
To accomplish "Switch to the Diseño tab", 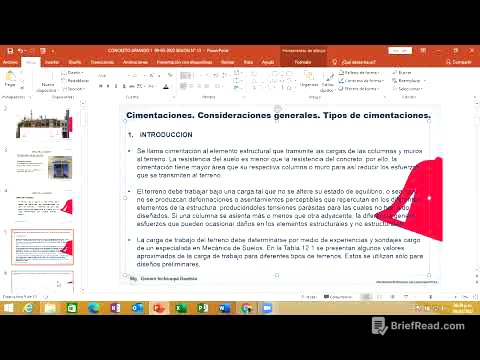I will click(75, 62).
